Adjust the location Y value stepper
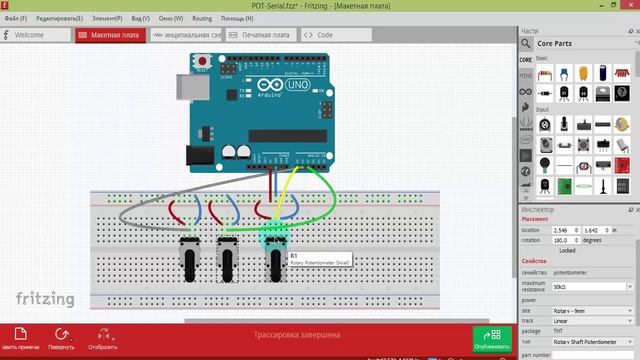640x360 pixels. tap(607, 230)
